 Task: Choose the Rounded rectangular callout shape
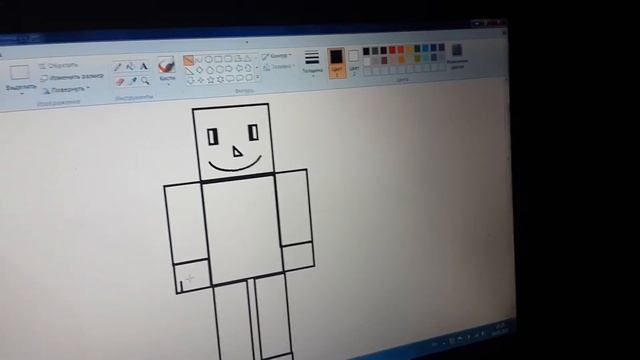click(x=229, y=78)
